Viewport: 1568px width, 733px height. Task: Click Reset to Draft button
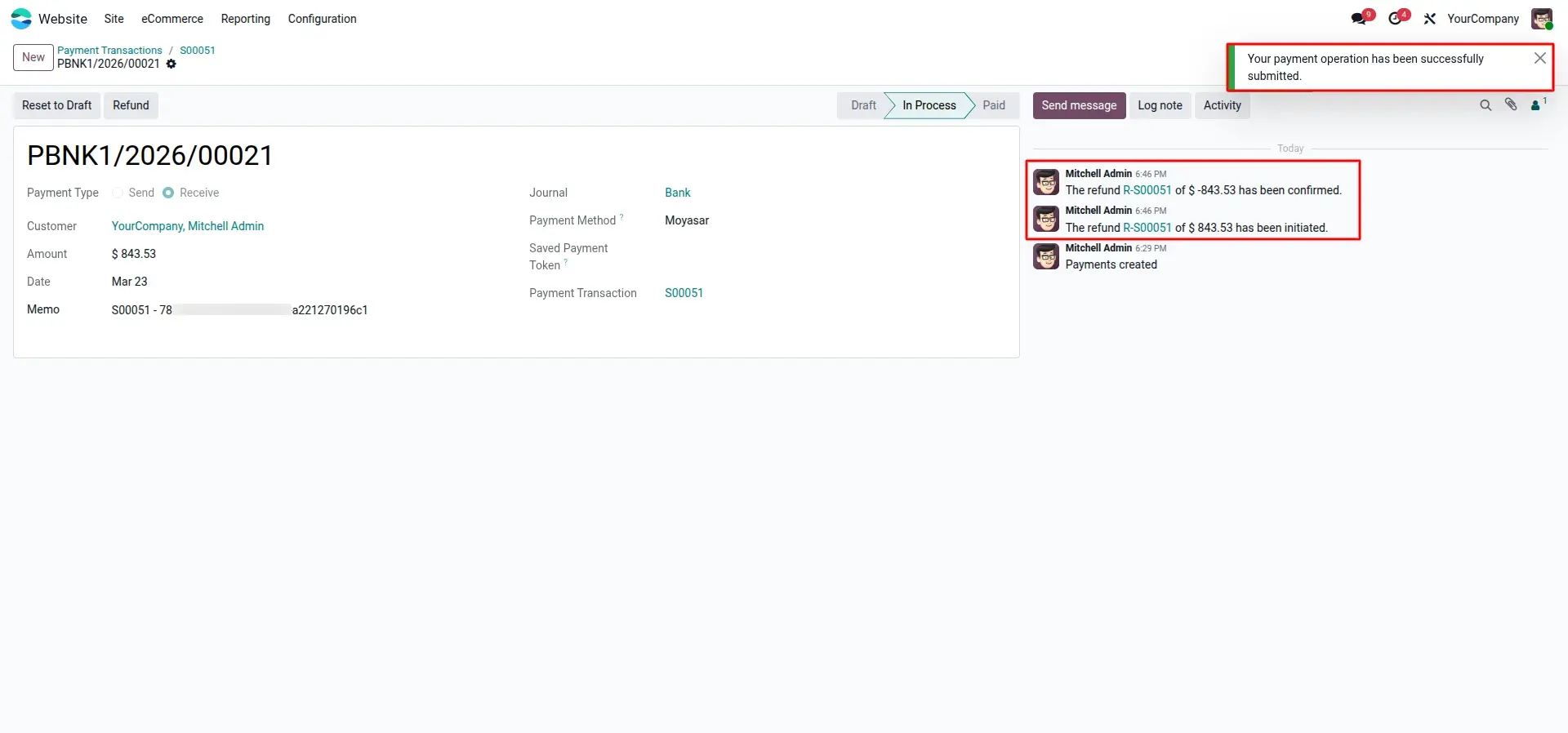[56, 105]
